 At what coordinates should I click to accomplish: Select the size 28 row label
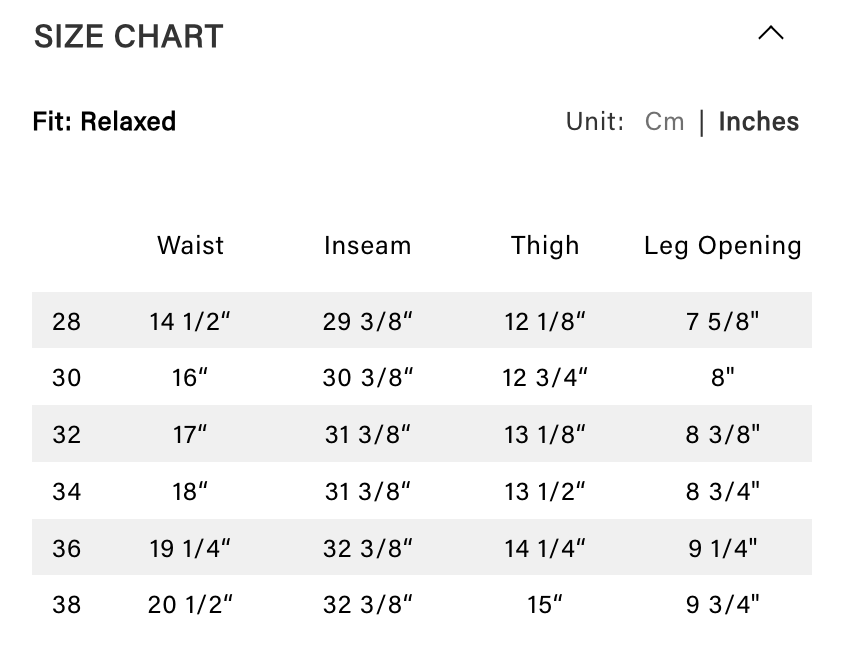tap(66, 322)
